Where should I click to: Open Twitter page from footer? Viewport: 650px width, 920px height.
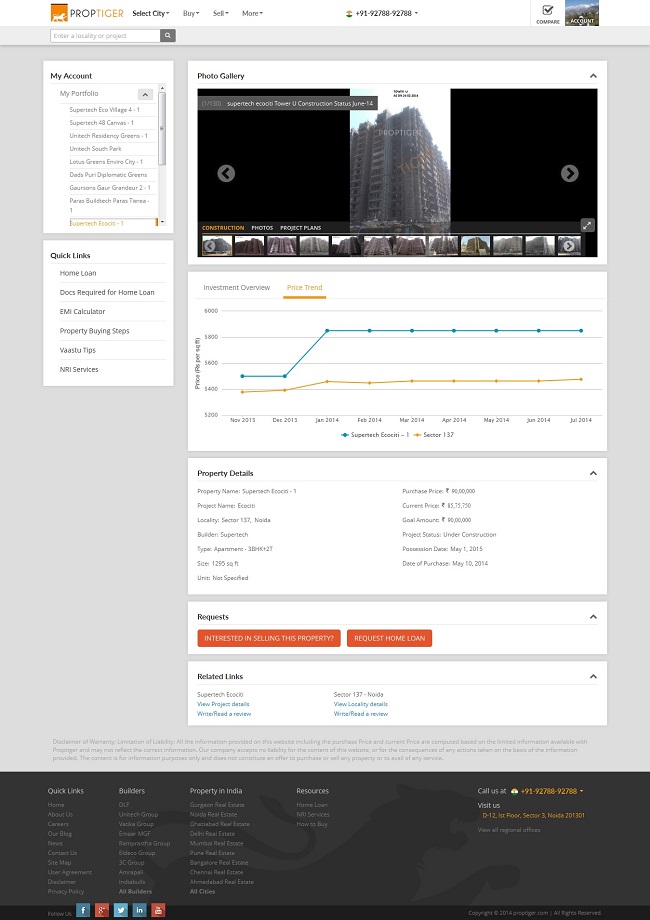pyautogui.click(x=121, y=910)
